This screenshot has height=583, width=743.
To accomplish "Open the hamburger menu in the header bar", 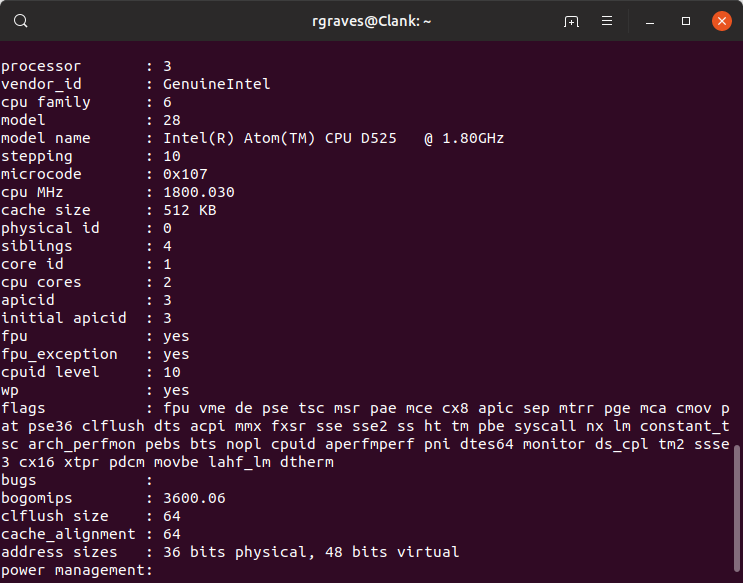I will click(607, 21).
